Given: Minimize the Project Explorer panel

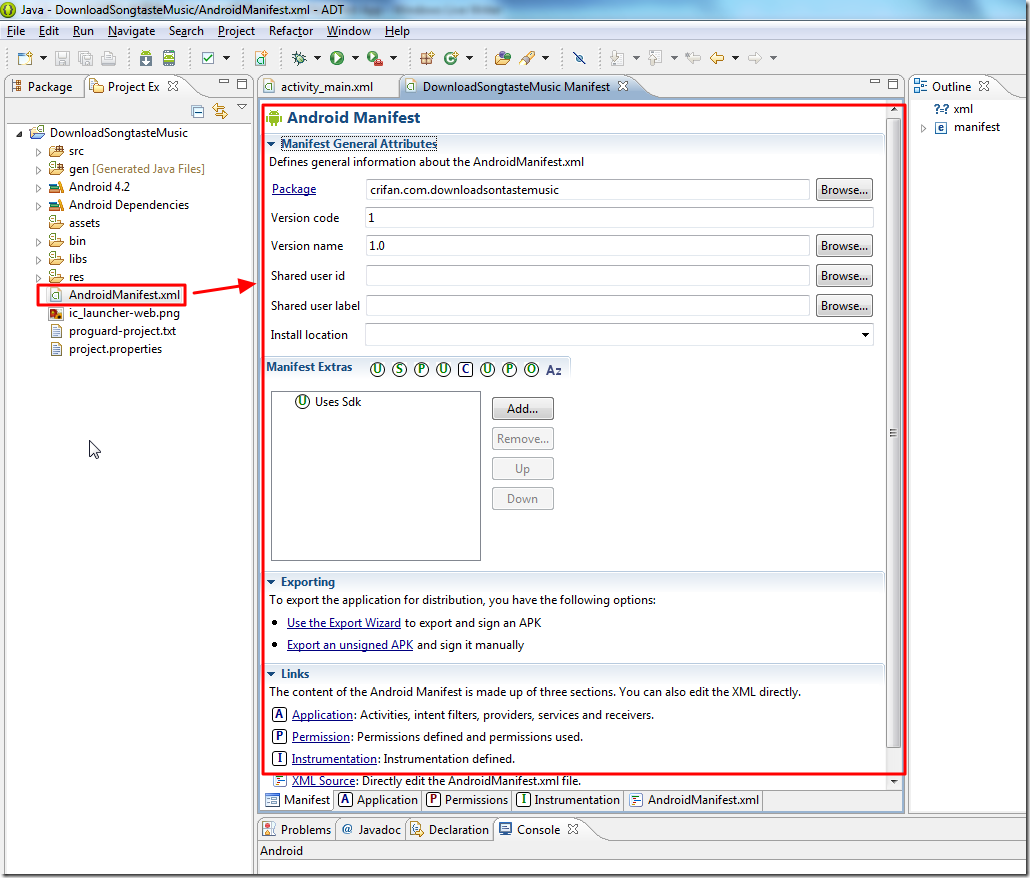Looking at the screenshot, I should (x=224, y=83).
